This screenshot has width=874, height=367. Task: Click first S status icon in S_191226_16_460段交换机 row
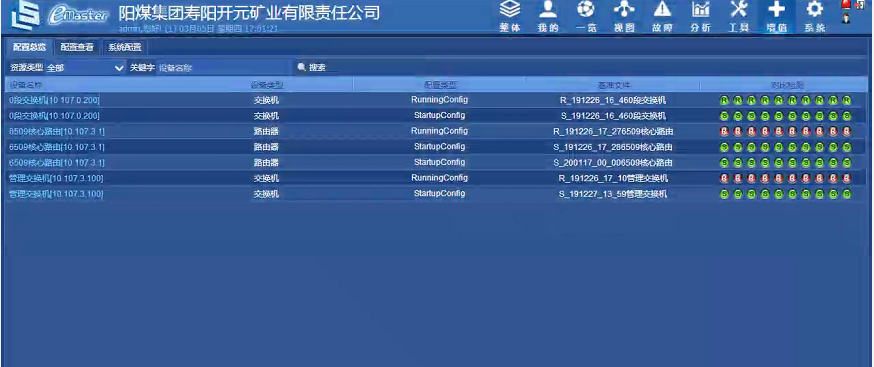(724, 117)
